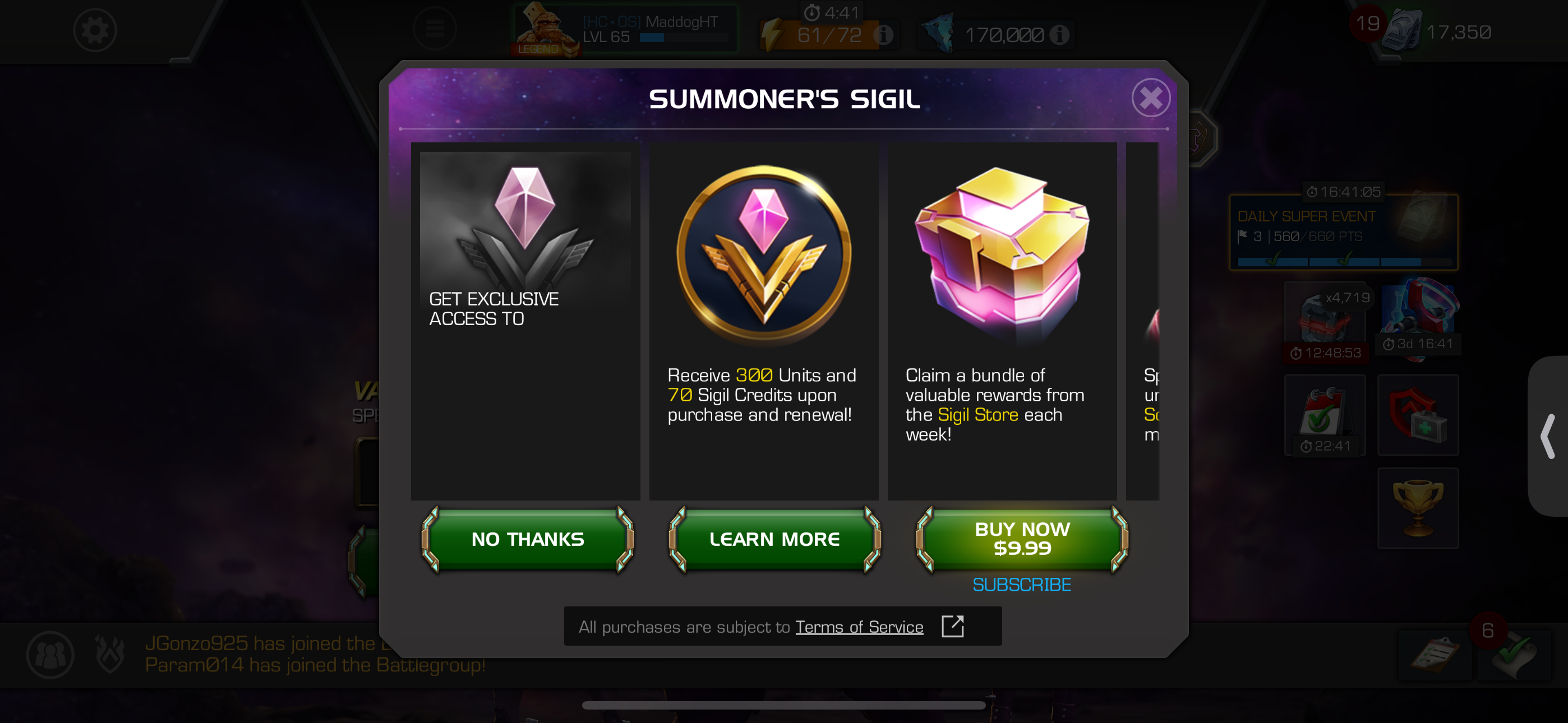The image size is (1568, 723).
Task: Close the Summoner's Sigil dialog
Action: click(1150, 98)
